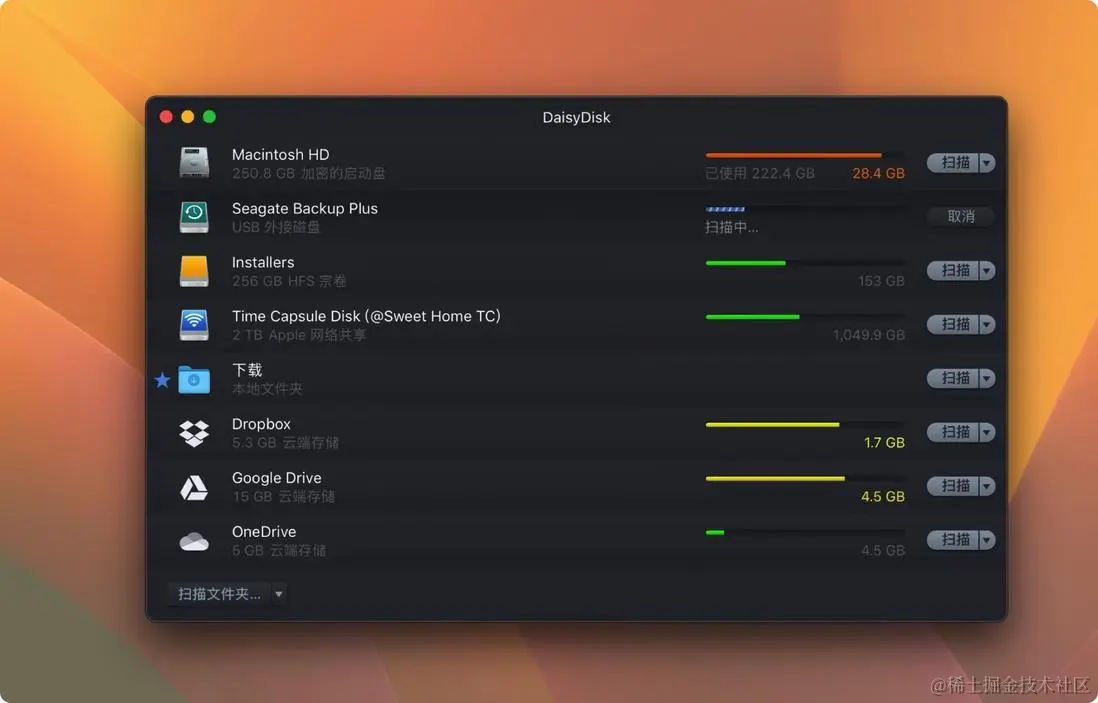Click the DaisyDisk window title
The width and height of the screenshot is (1098, 703).
(x=576, y=118)
